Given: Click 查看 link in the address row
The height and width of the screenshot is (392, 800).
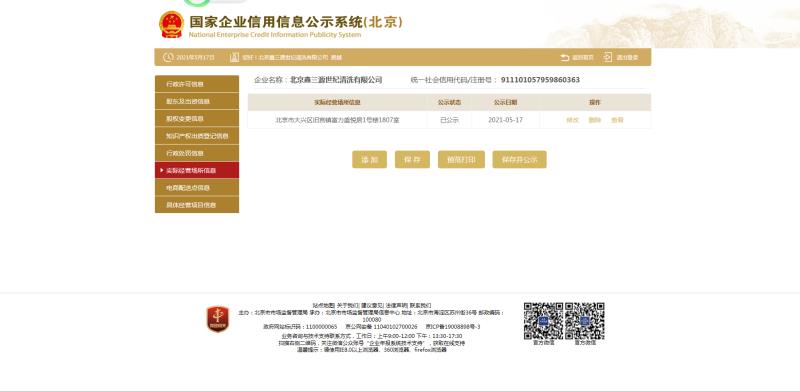Looking at the screenshot, I should click(617, 120).
